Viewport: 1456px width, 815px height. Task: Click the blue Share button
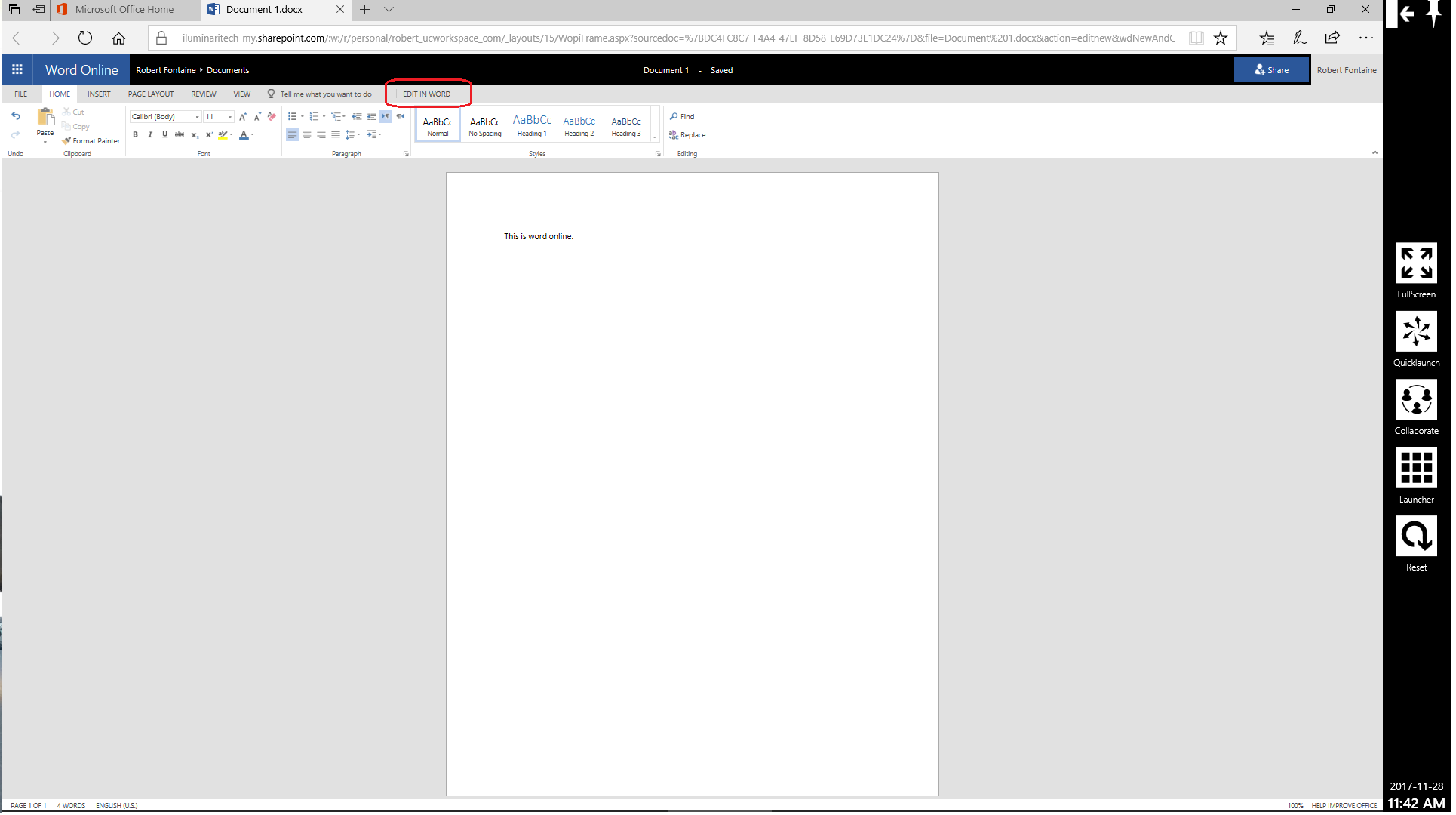point(1271,70)
